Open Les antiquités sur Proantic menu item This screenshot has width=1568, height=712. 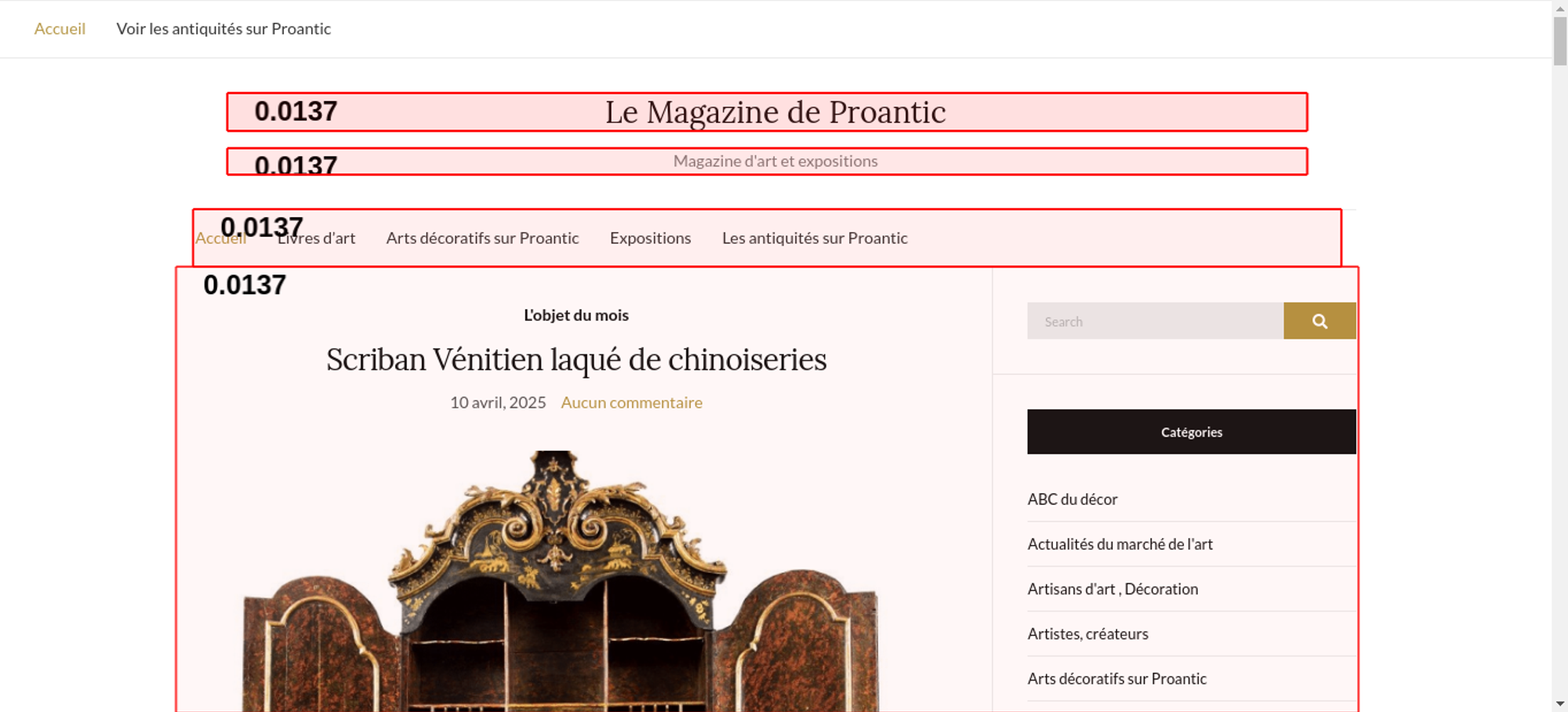pyautogui.click(x=814, y=238)
